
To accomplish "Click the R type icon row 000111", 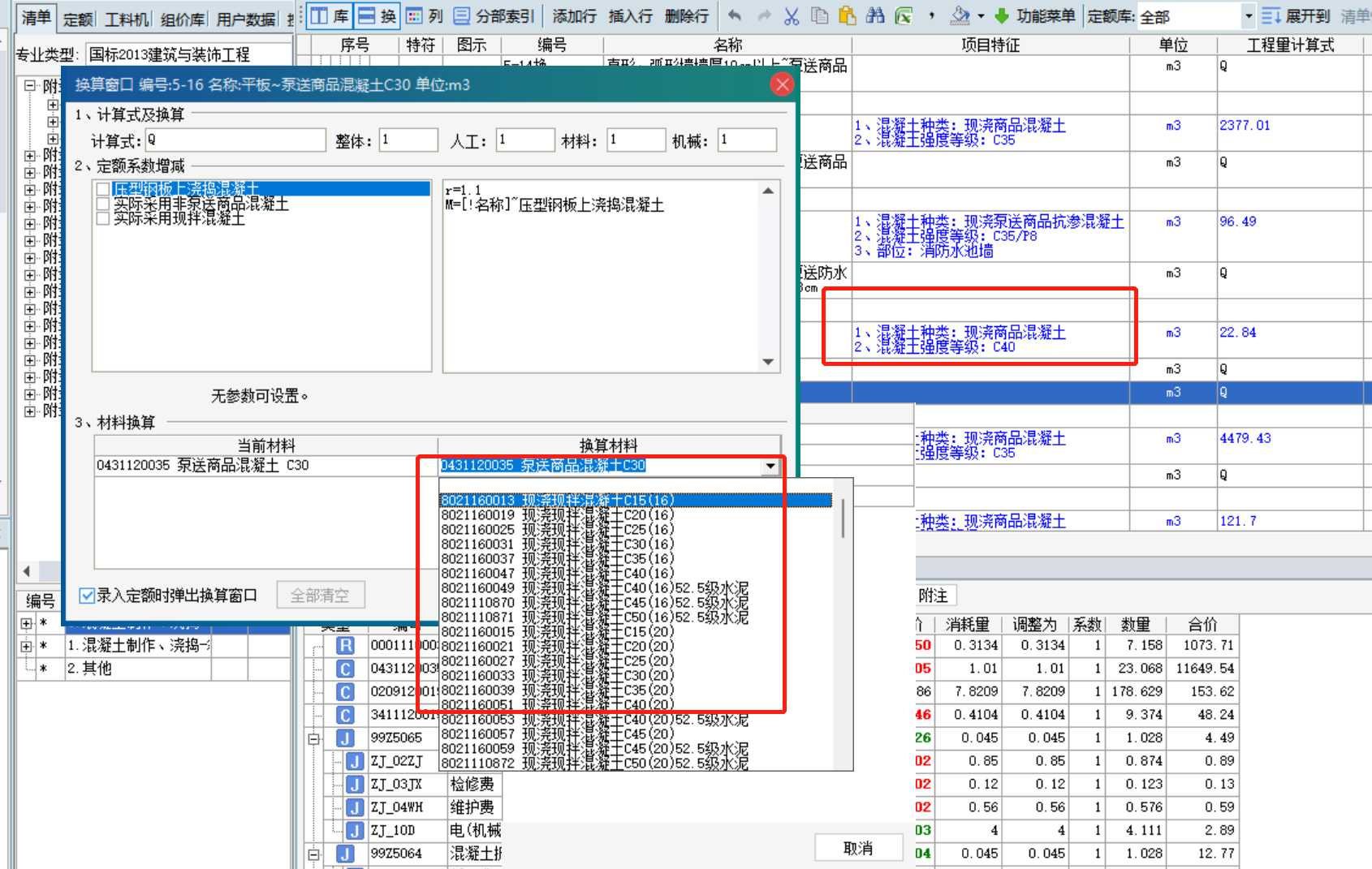I will pos(346,646).
